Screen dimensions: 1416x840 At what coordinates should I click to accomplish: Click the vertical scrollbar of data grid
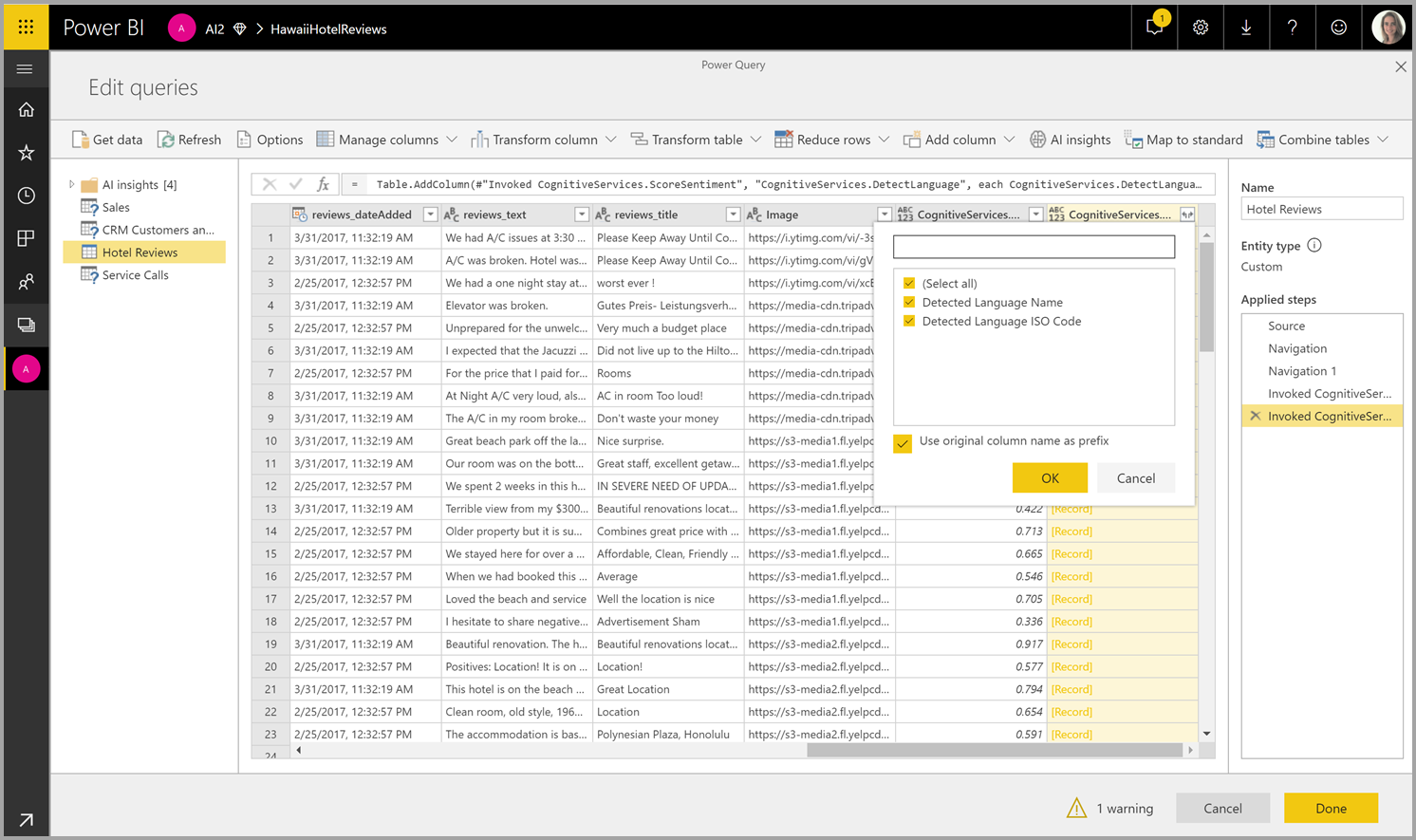click(1206, 298)
